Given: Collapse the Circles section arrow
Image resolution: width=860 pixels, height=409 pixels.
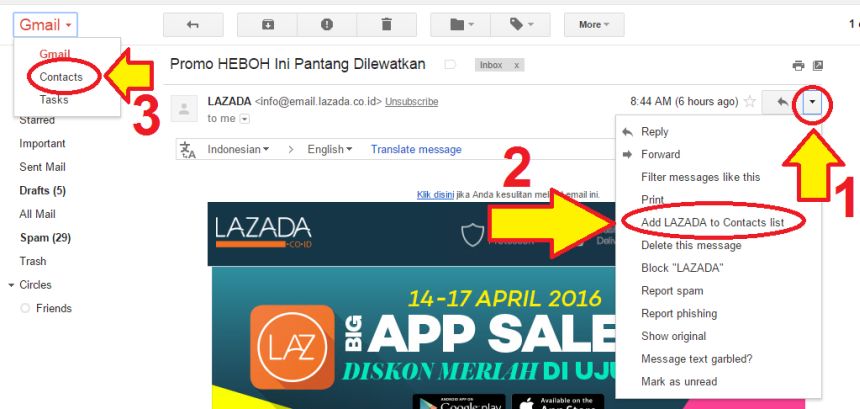Looking at the screenshot, I should click(x=11, y=285).
